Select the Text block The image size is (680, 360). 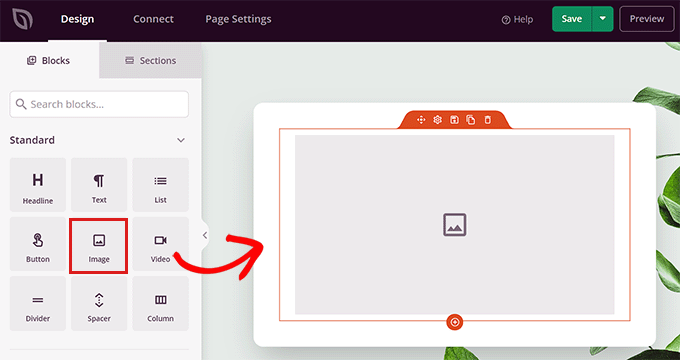point(99,185)
